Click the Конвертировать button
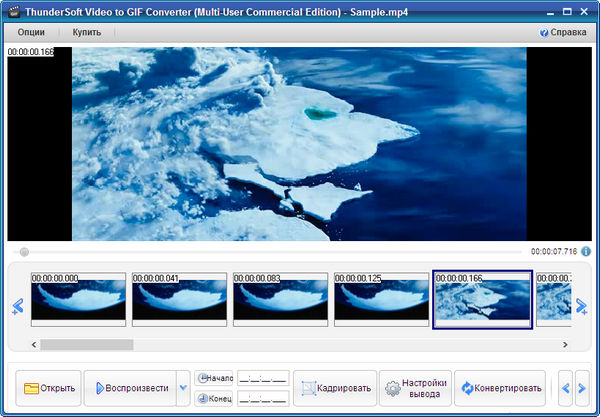This screenshot has width=600, height=417. pyautogui.click(x=502, y=388)
